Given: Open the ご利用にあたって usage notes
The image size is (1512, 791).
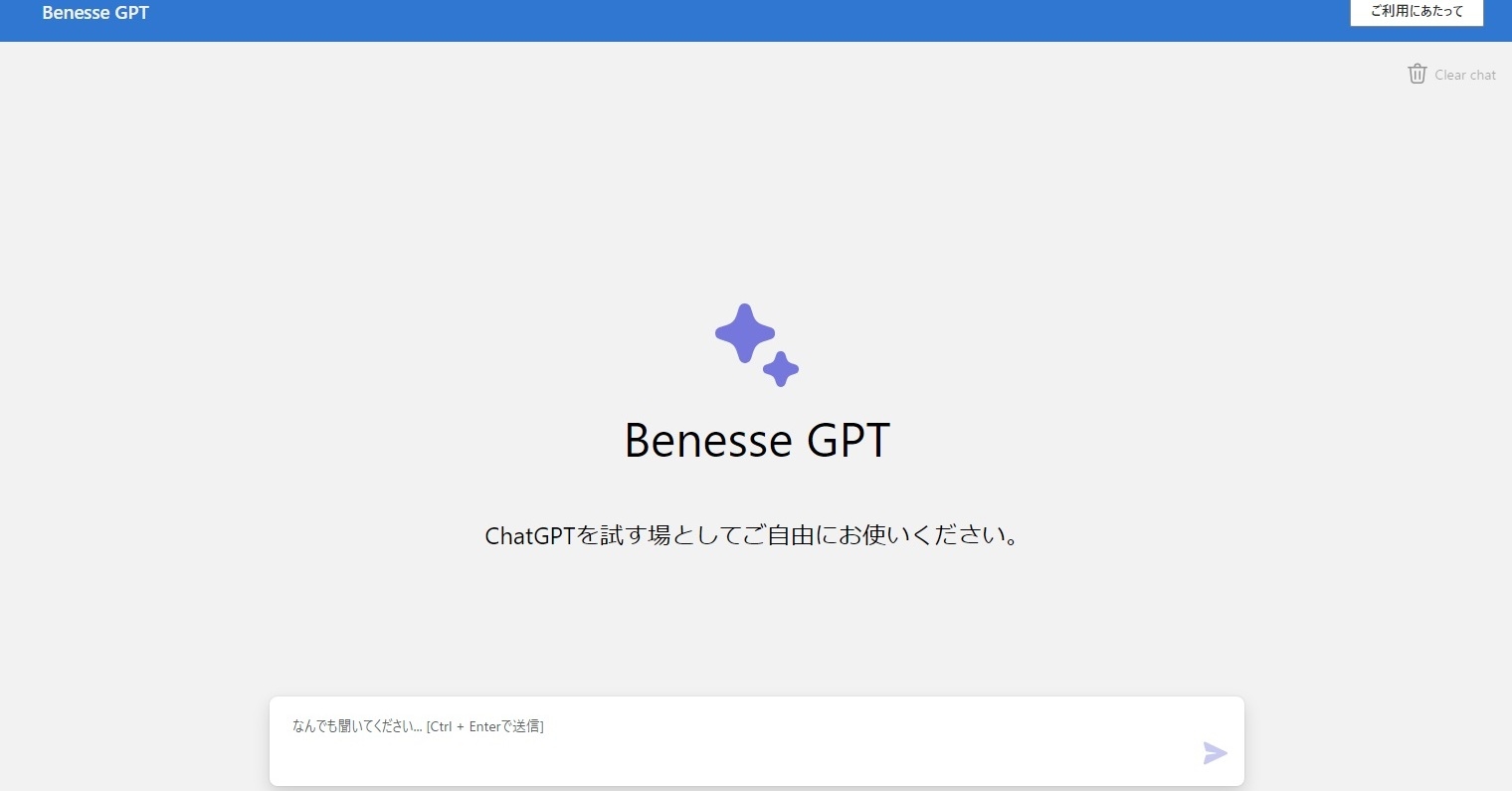Looking at the screenshot, I should coord(1417,12).
